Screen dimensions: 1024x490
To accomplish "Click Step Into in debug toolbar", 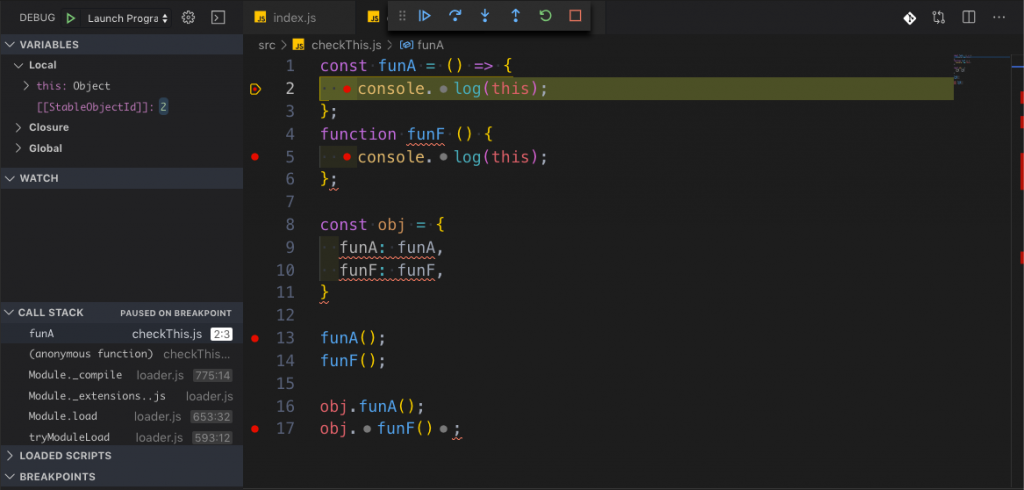I will click(x=485, y=16).
